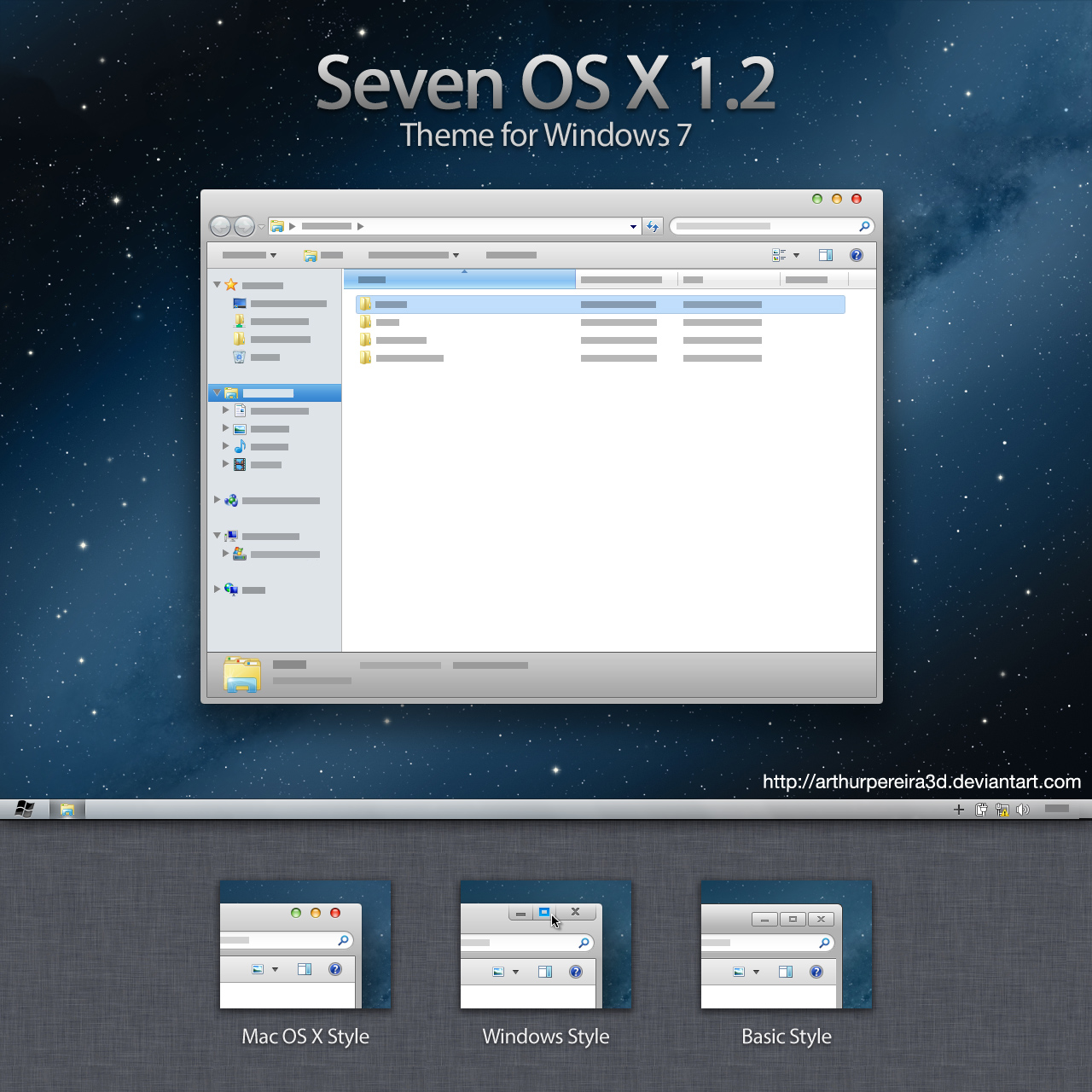Select the Mac OS X Style preview thumbnail
Viewport: 1092px width, 1092px height.
point(305,944)
